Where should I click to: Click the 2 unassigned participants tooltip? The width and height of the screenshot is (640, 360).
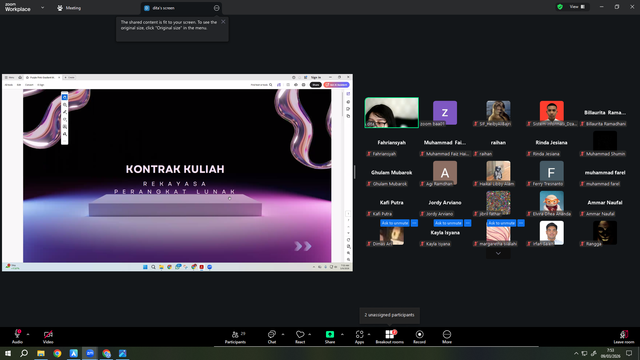389,315
